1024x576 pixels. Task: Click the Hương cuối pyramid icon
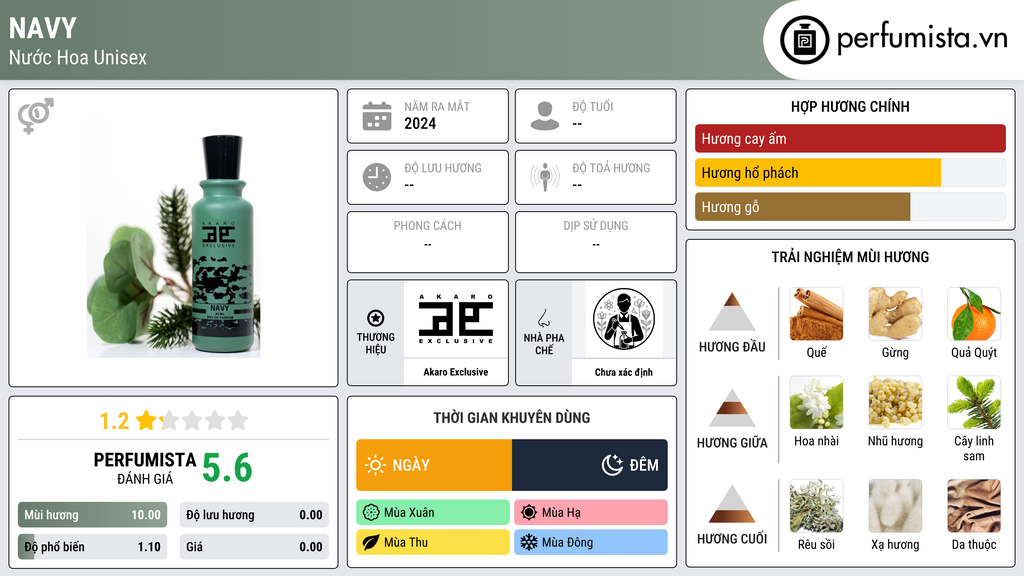[732, 504]
